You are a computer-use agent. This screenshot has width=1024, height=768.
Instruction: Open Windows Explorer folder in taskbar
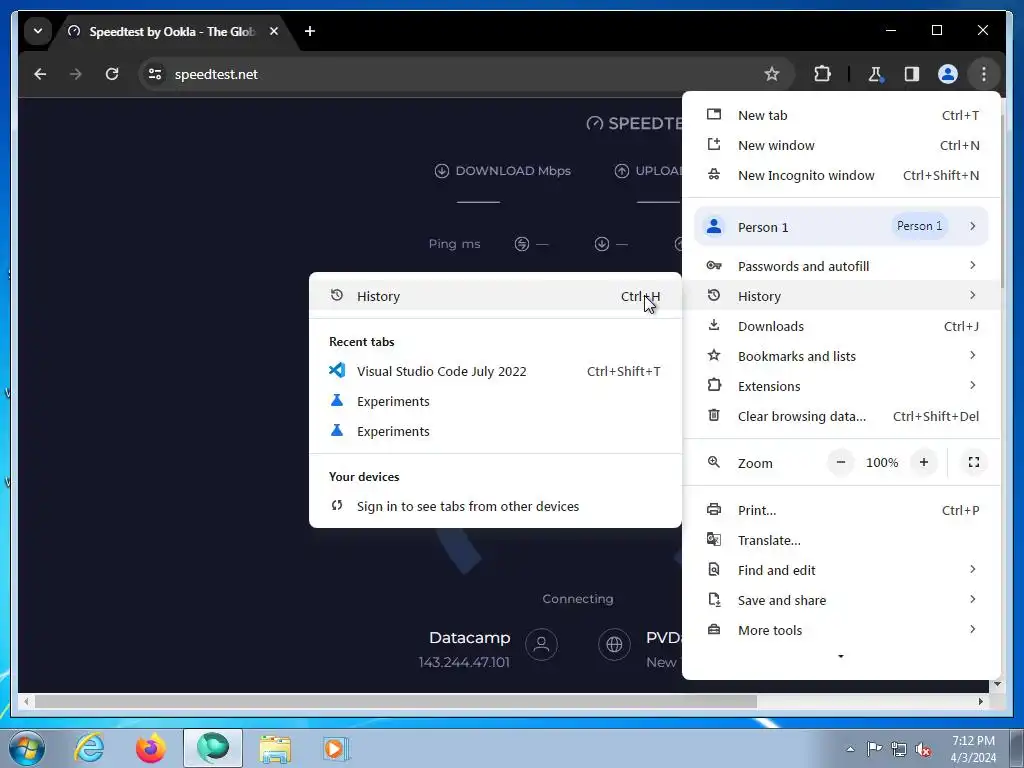tap(275, 748)
